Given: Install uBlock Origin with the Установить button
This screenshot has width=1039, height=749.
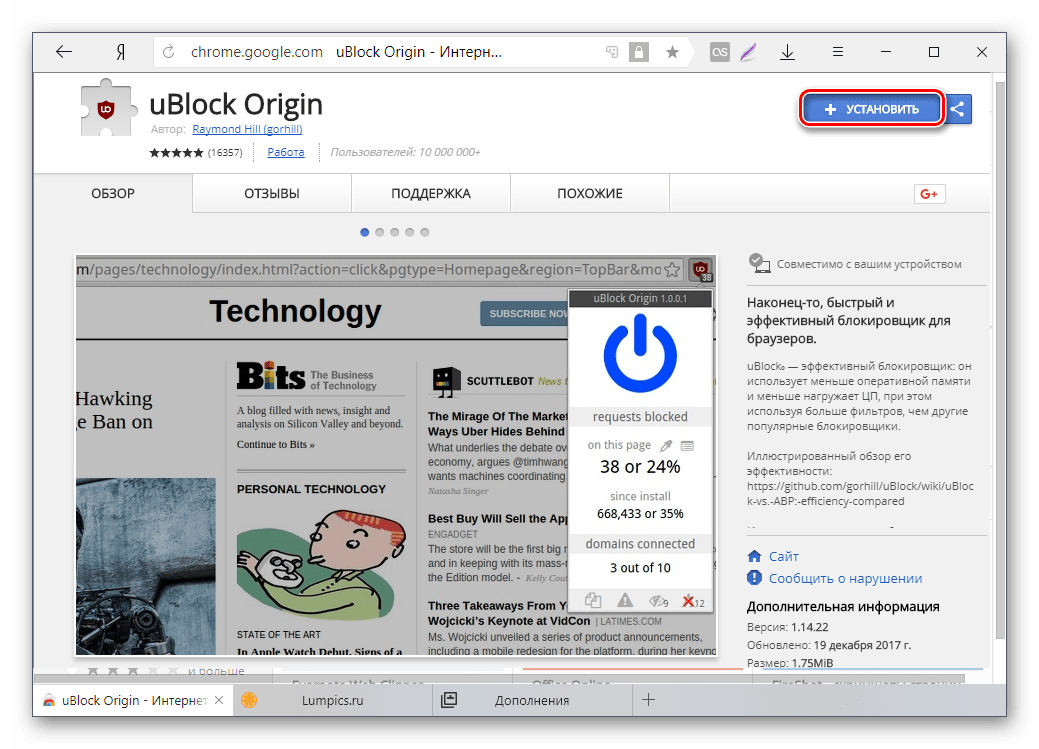Looking at the screenshot, I should (x=871, y=109).
